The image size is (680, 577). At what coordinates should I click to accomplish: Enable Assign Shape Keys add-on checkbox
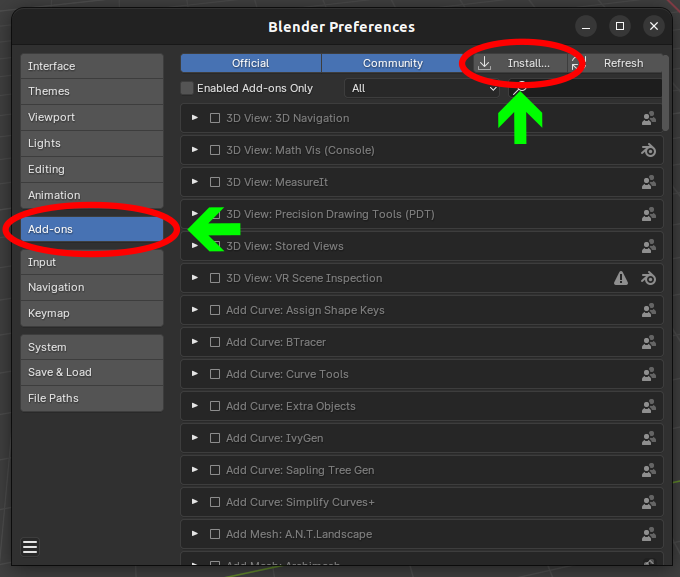[215, 310]
